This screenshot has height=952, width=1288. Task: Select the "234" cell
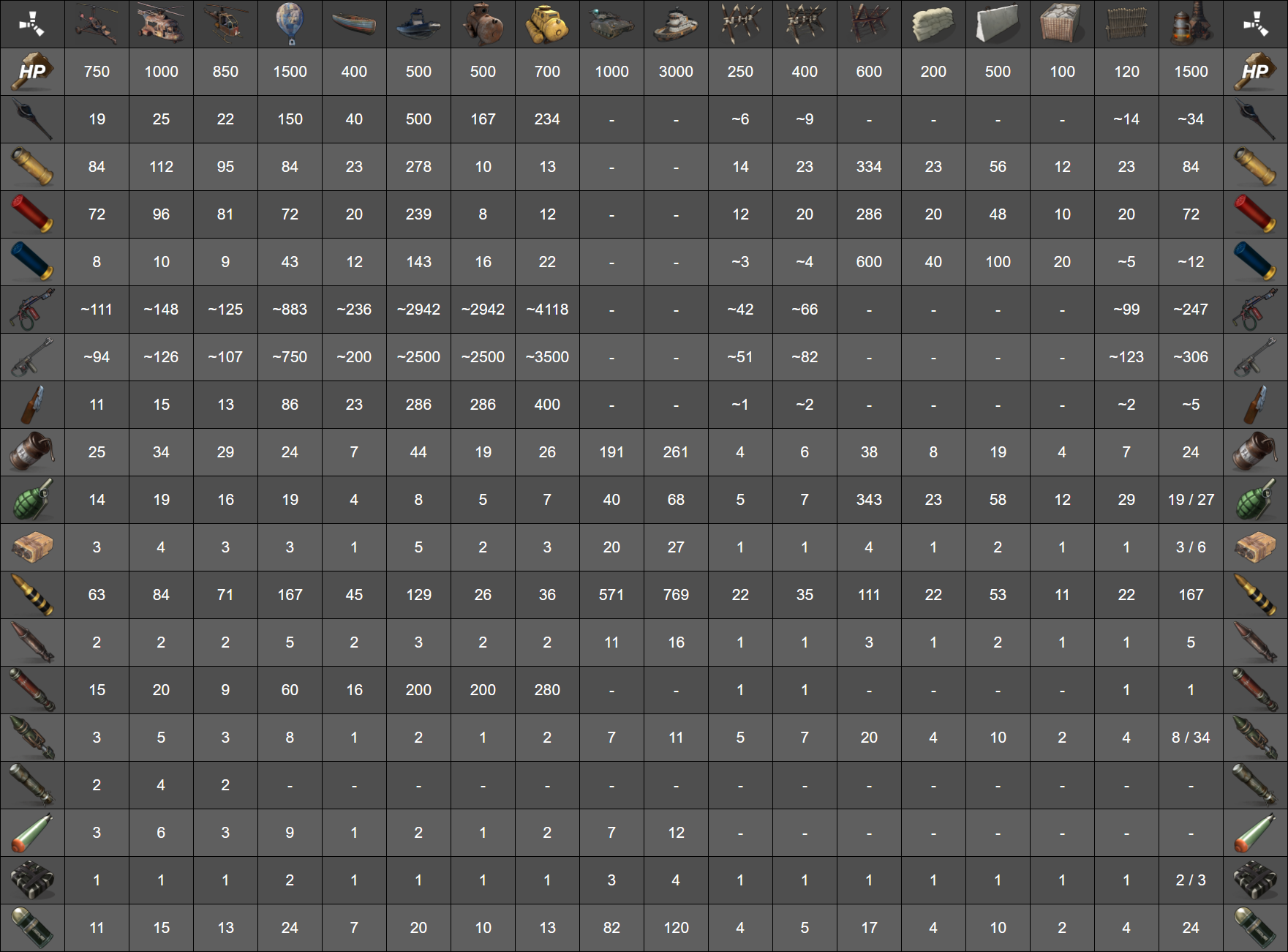547,119
